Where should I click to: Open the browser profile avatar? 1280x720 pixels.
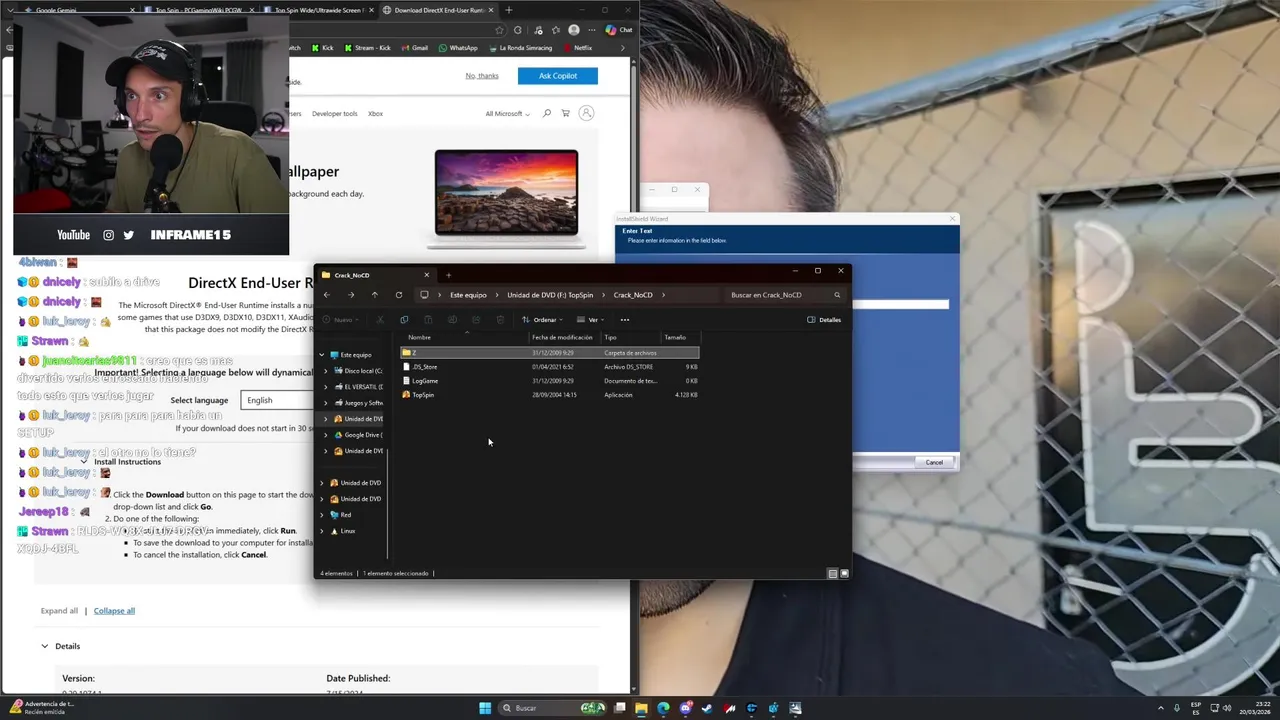tap(574, 30)
